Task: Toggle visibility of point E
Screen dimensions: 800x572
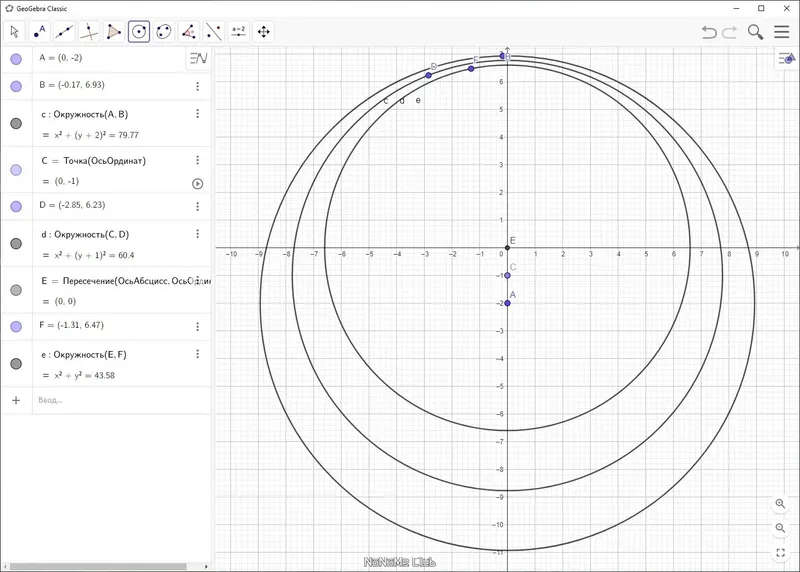Action: click(16, 290)
